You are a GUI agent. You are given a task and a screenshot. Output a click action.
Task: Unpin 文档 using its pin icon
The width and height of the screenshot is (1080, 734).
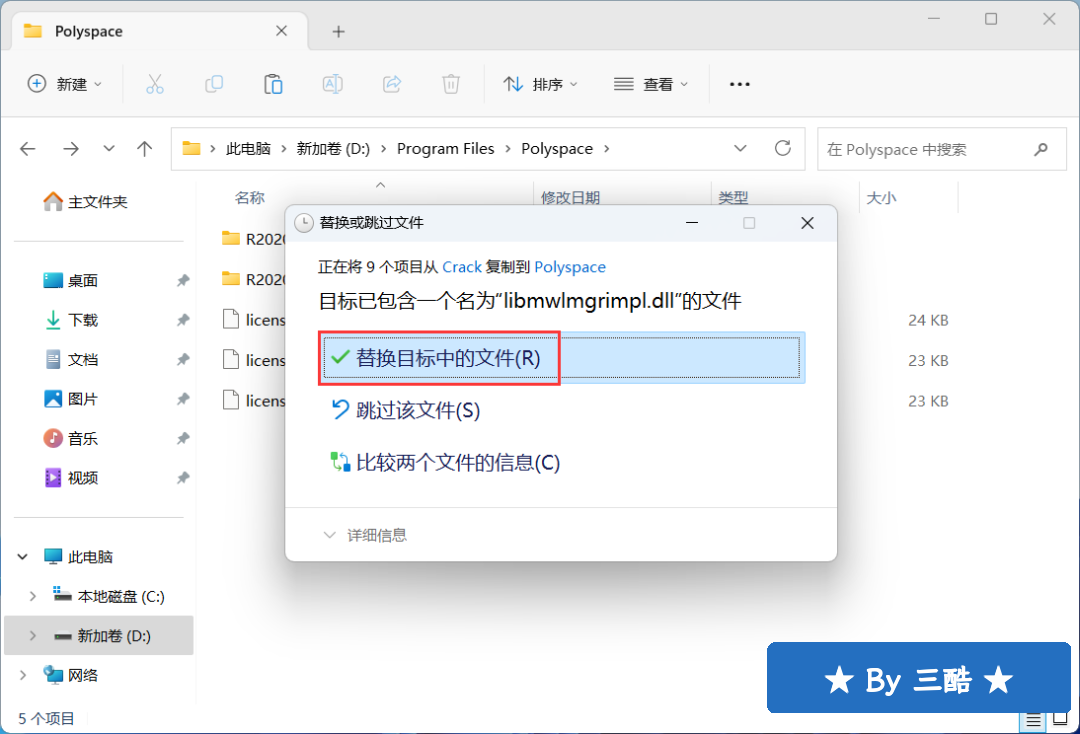(183, 359)
